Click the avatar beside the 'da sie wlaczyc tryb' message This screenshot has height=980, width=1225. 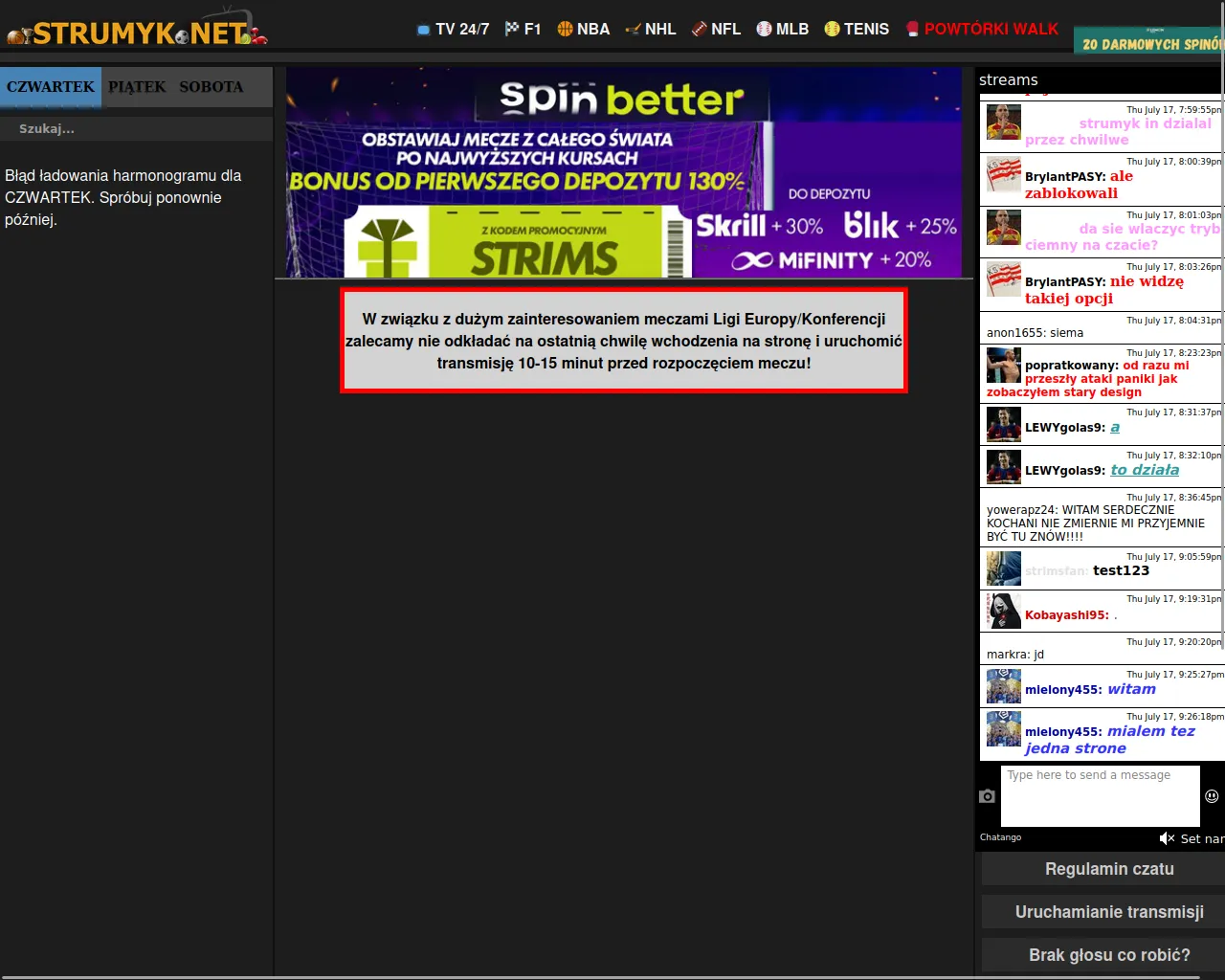click(1004, 227)
